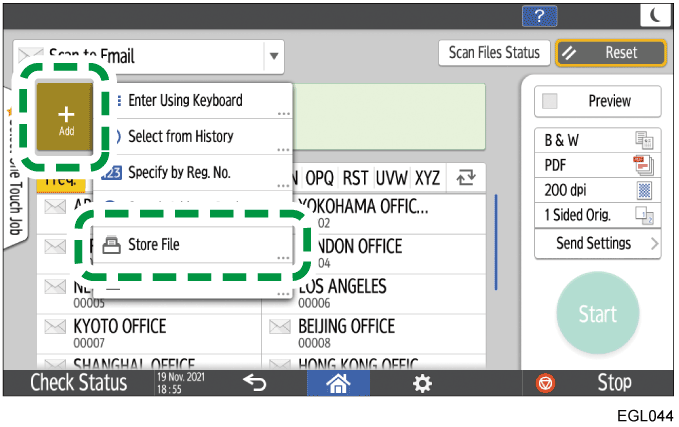Toggle the B & W color mode setting
Screen dimensions: 679x427
coord(597,142)
